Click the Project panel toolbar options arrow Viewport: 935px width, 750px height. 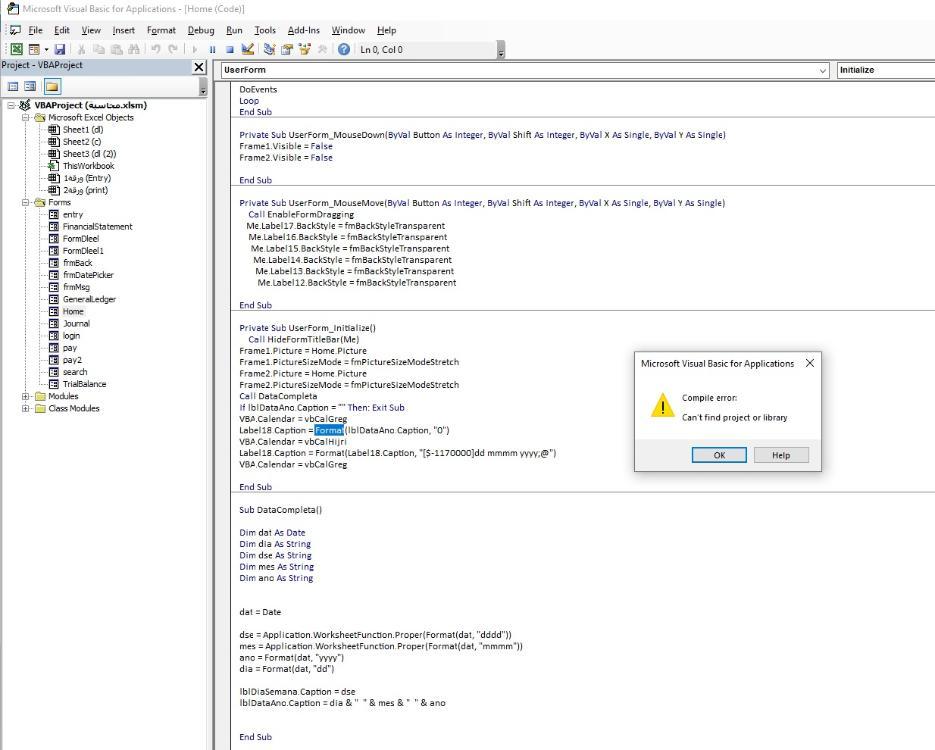[203, 88]
